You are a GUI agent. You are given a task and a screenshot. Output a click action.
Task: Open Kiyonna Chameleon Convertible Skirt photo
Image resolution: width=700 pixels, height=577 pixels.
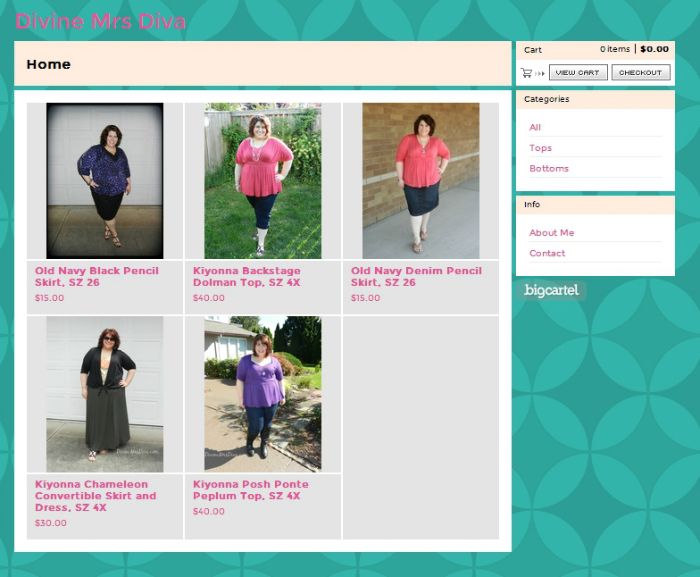click(105, 394)
